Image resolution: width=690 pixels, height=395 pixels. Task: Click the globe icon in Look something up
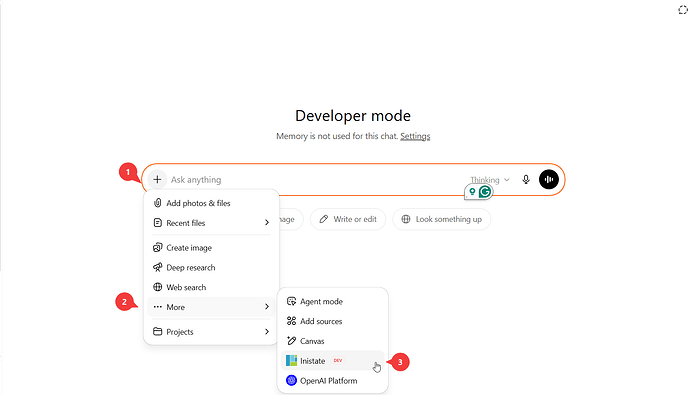(406, 219)
